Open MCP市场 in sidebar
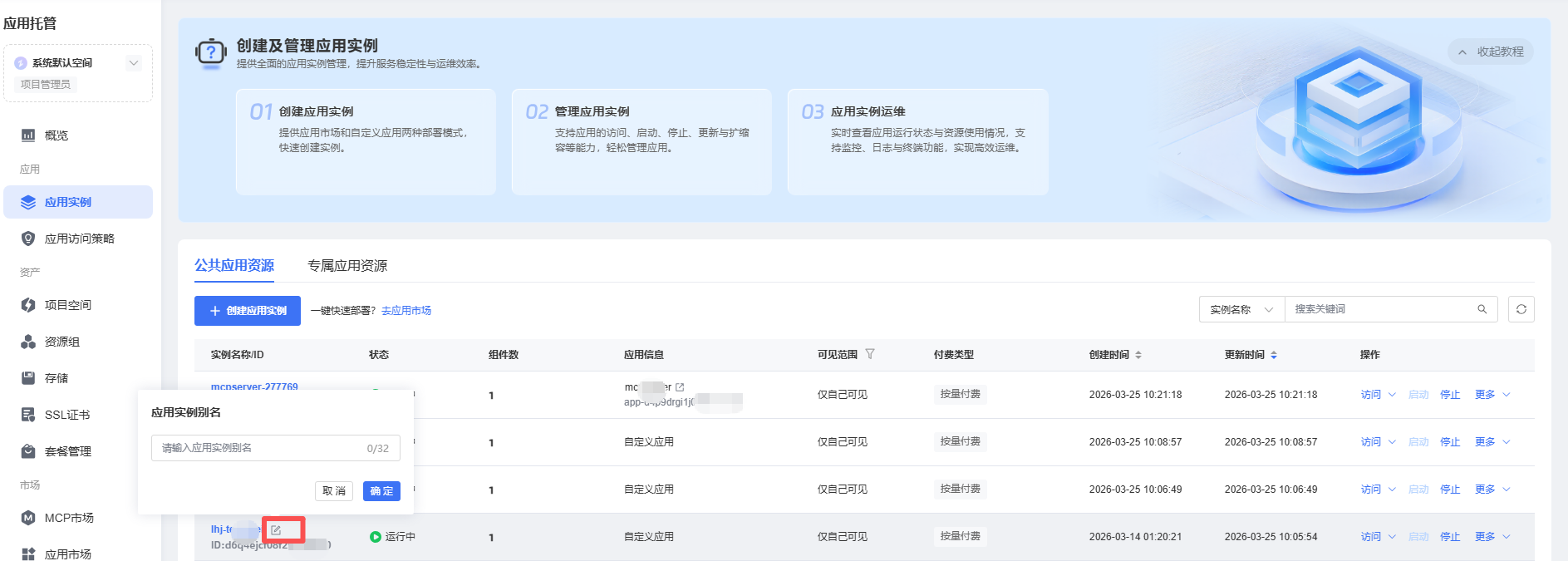Screen dimensions: 1568x561 tap(68, 518)
